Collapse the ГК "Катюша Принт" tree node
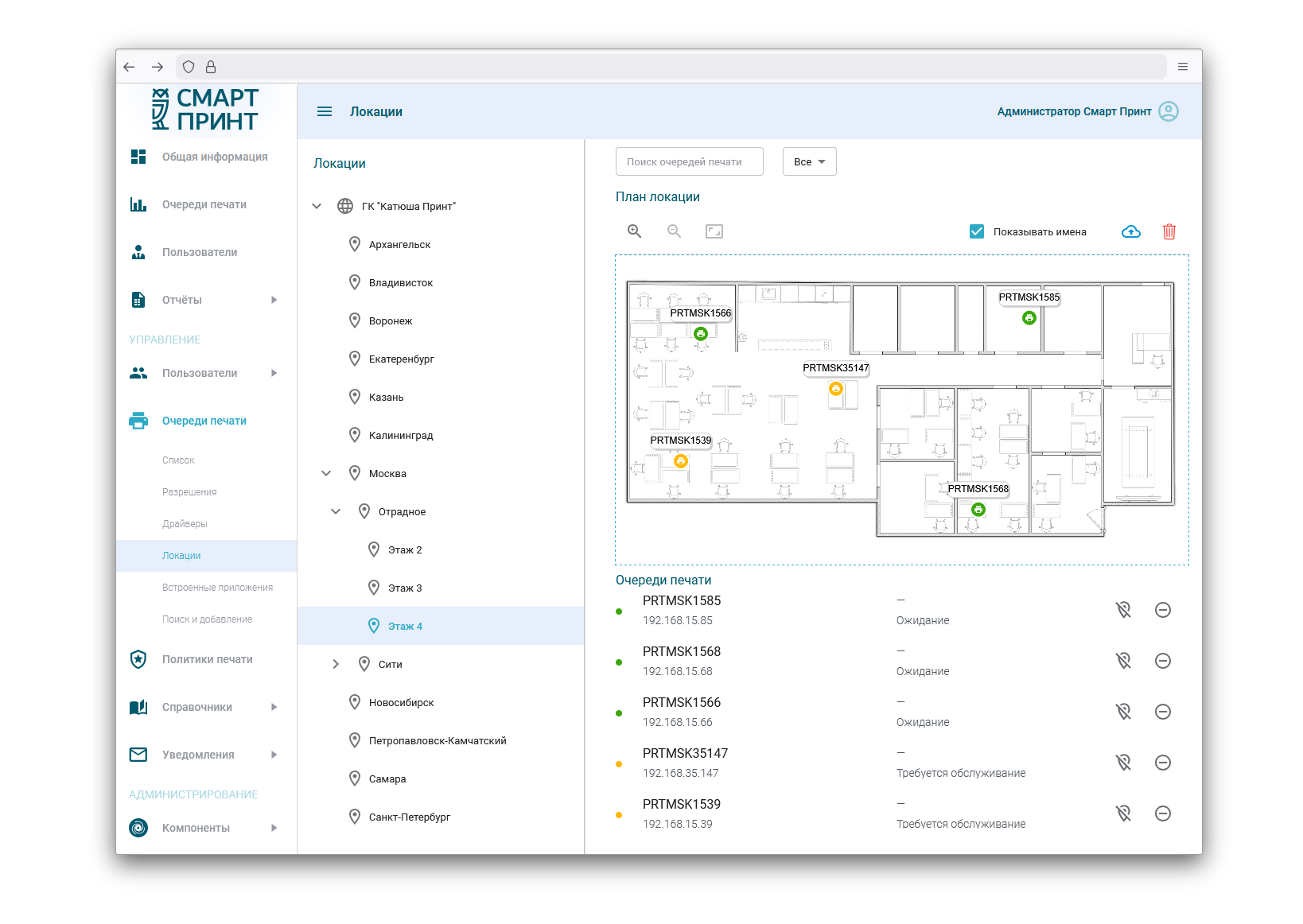The width and height of the screenshot is (1303, 924). pyautogui.click(x=317, y=206)
